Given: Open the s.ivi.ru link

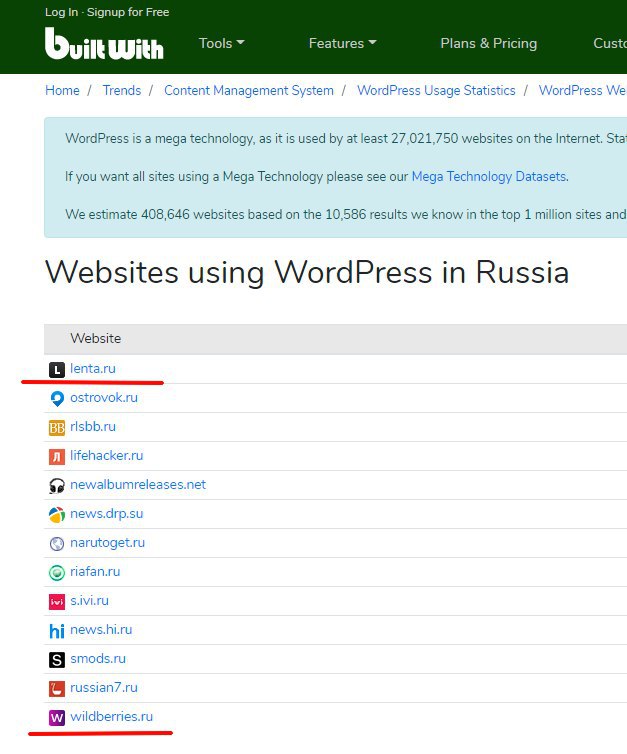Looking at the screenshot, I should (x=89, y=601).
